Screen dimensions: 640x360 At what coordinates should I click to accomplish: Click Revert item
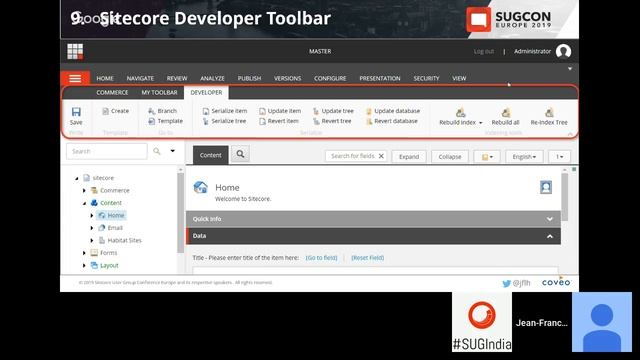[279, 121]
